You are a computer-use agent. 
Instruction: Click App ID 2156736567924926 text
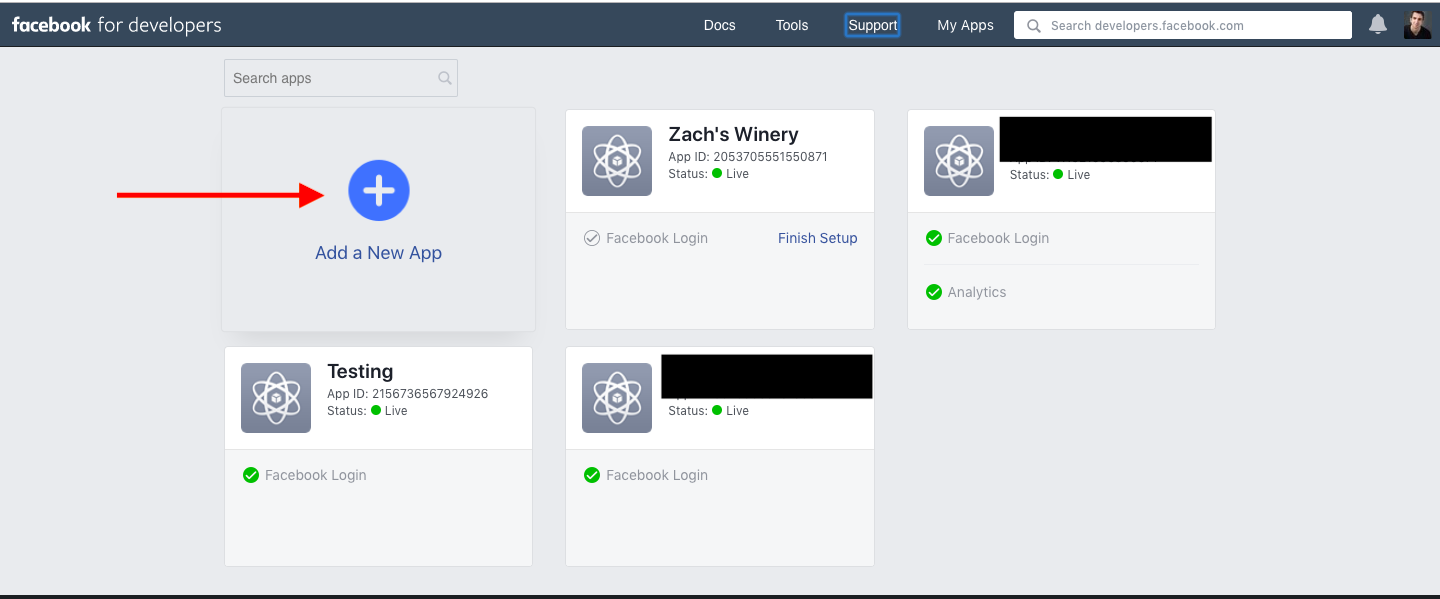[x=408, y=394]
